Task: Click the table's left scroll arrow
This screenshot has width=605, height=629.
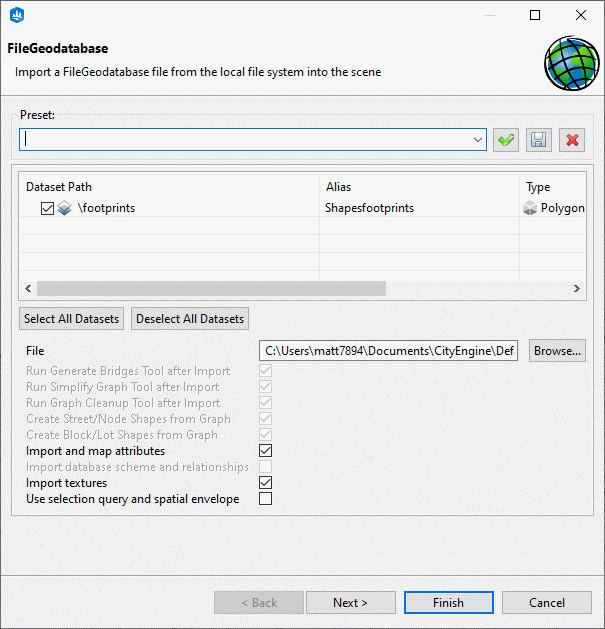Action: coord(28,288)
